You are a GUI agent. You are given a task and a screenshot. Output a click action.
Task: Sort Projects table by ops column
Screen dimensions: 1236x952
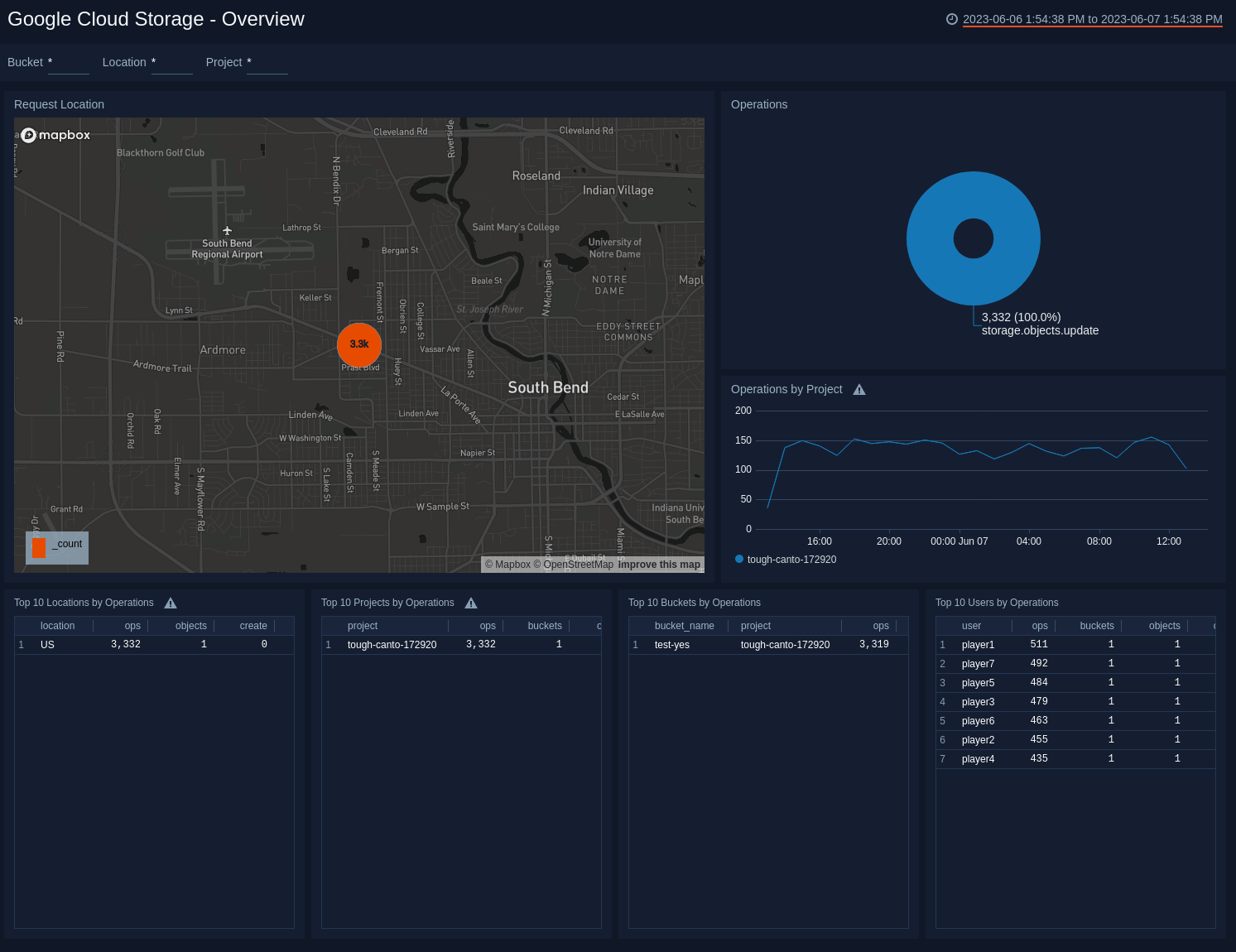coord(488,626)
